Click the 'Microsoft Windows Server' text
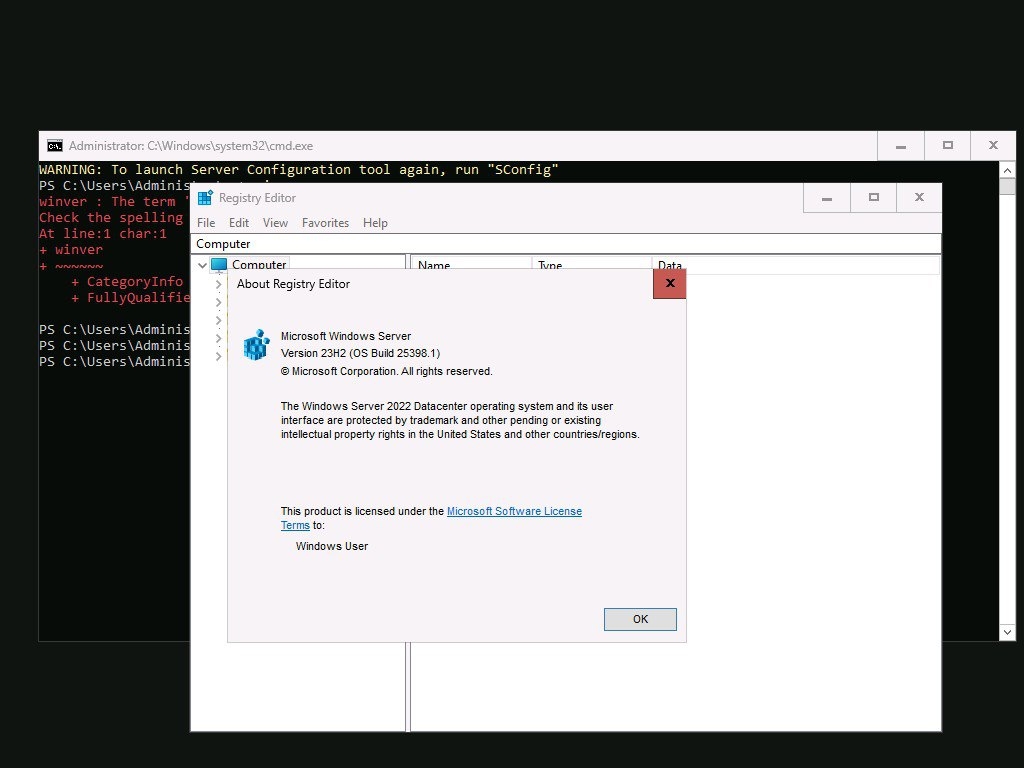The width and height of the screenshot is (1024, 768). coord(346,336)
